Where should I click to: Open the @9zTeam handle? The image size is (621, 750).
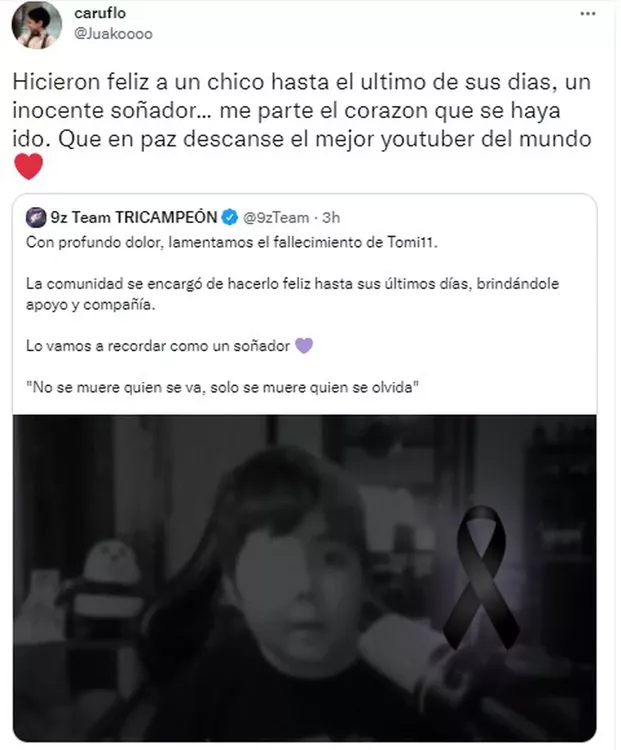pos(276,218)
